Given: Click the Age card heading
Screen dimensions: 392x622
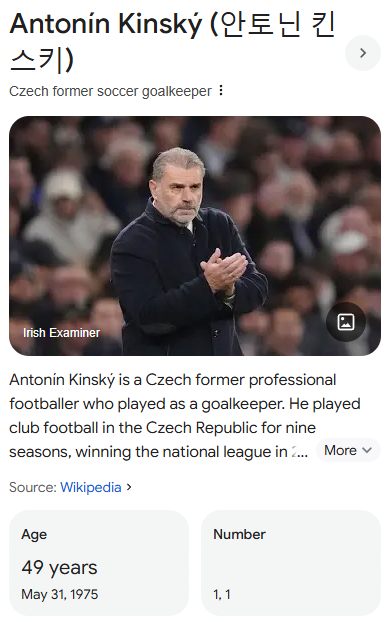Looking at the screenshot, I should [34, 534].
